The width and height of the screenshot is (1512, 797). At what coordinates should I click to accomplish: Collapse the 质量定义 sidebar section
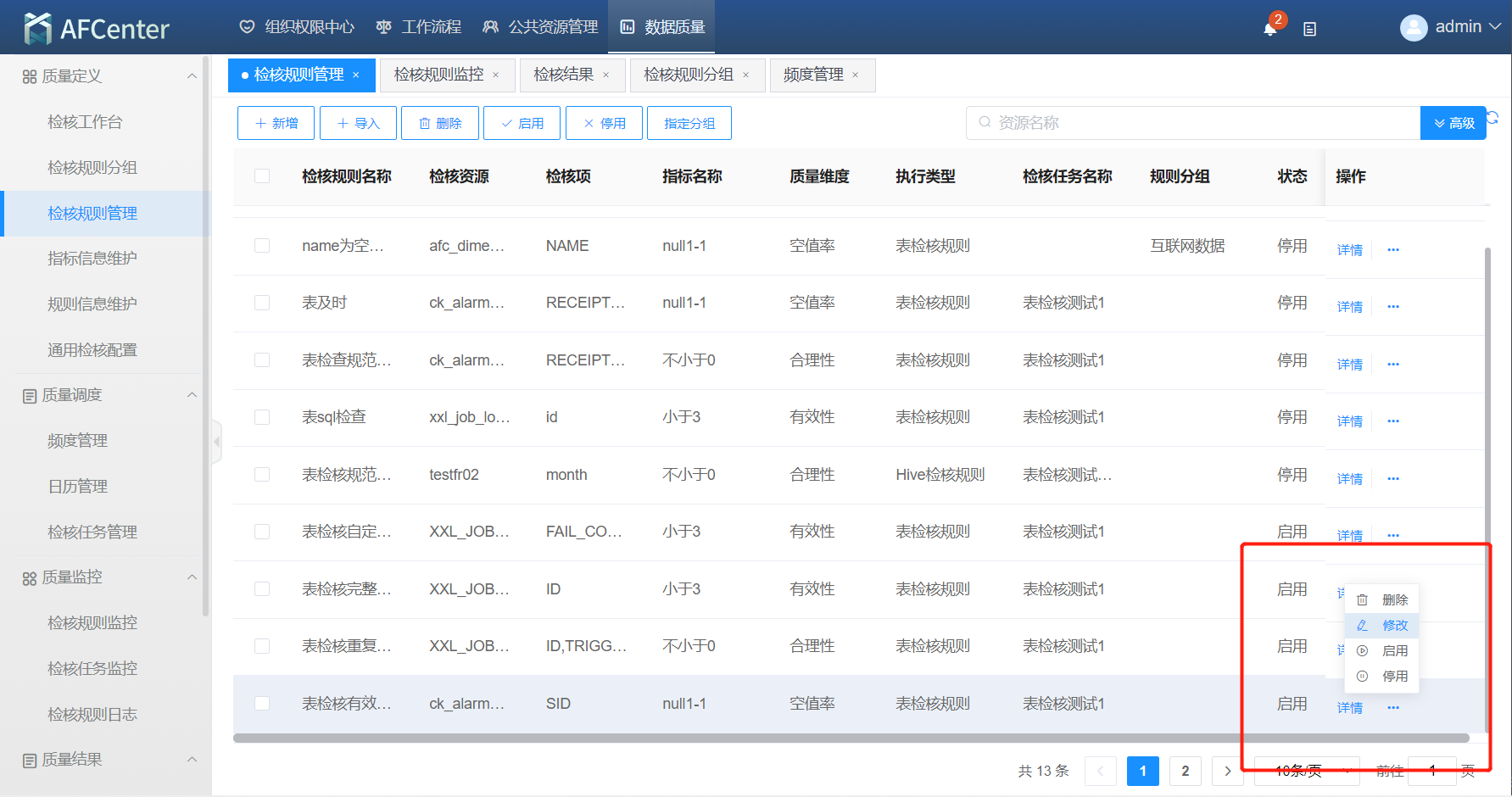click(x=192, y=76)
